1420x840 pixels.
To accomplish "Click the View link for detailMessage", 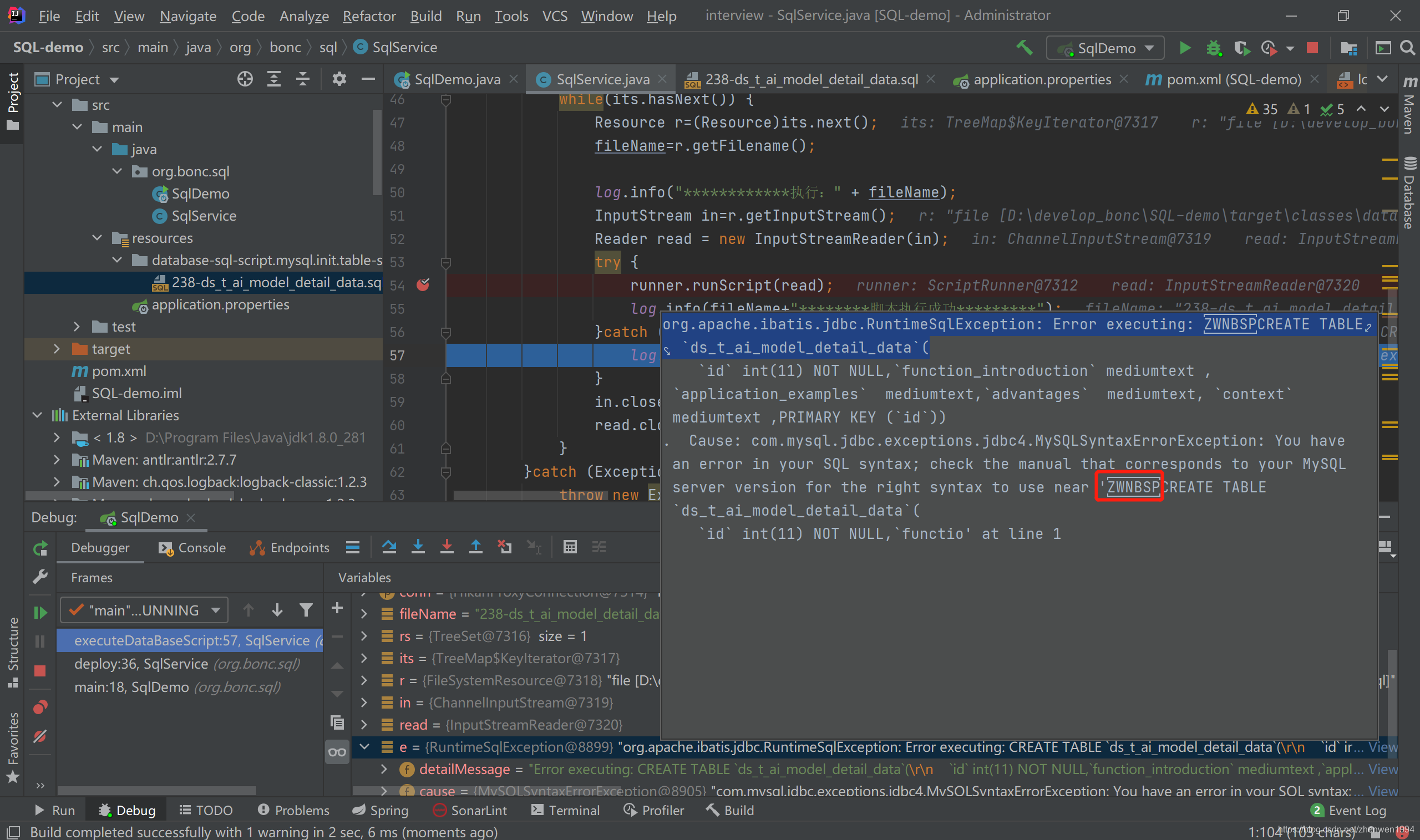I will tap(1382, 769).
